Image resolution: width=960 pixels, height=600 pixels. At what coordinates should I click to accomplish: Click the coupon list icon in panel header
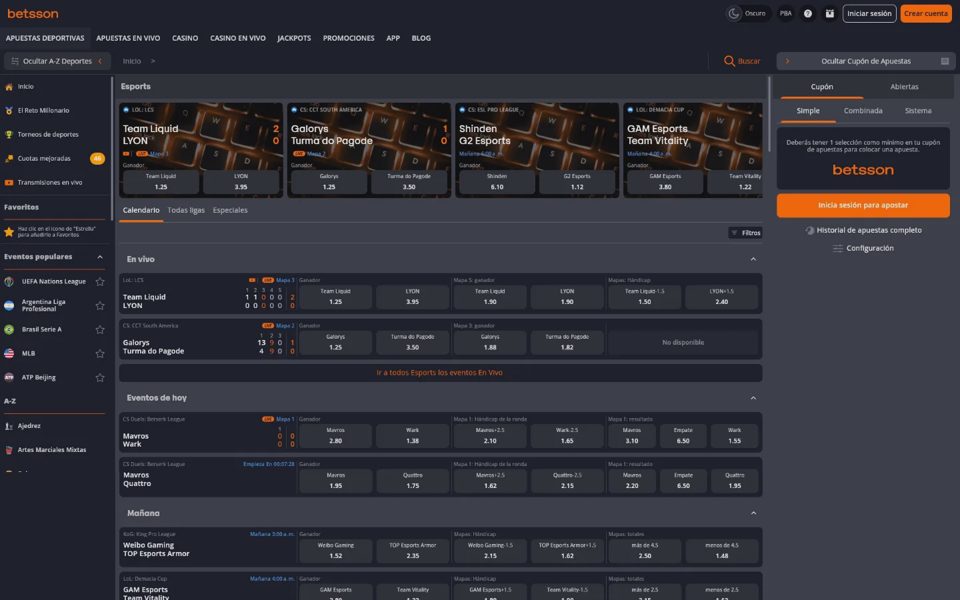click(x=945, y=61)
